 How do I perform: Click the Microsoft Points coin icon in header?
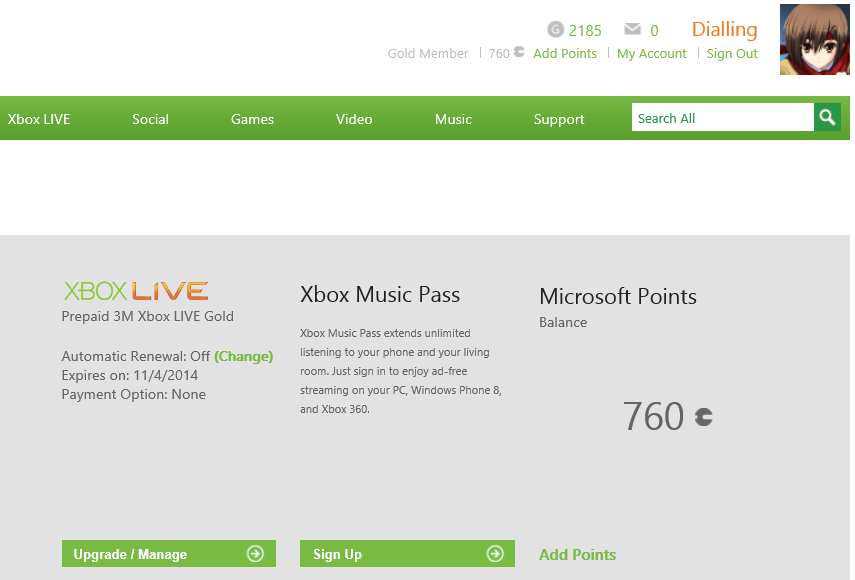click(x=519, y=52)
